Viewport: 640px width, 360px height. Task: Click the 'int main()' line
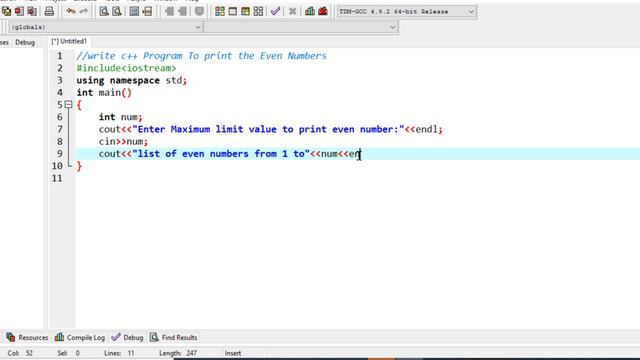point(104,93)
